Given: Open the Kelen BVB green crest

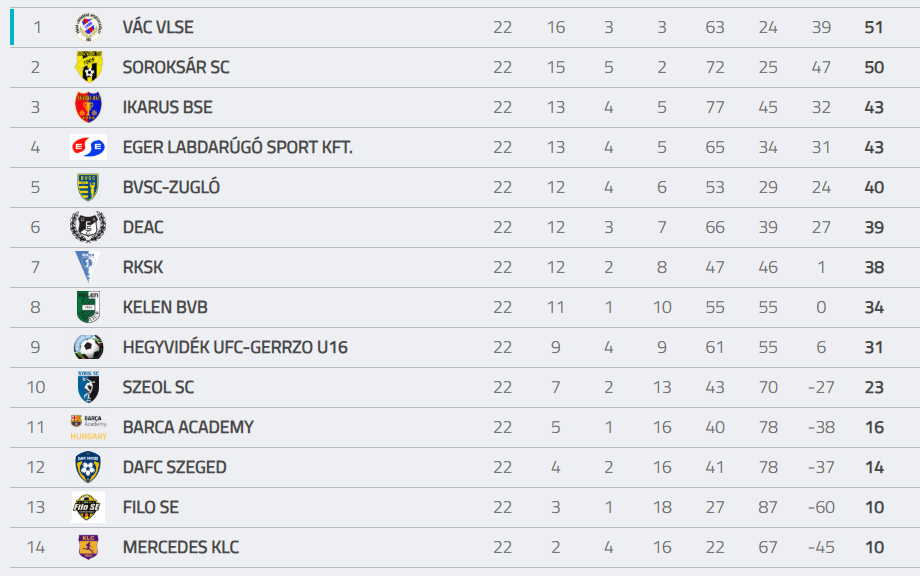Looking at the screenshot, I should [x=89, y=307].
